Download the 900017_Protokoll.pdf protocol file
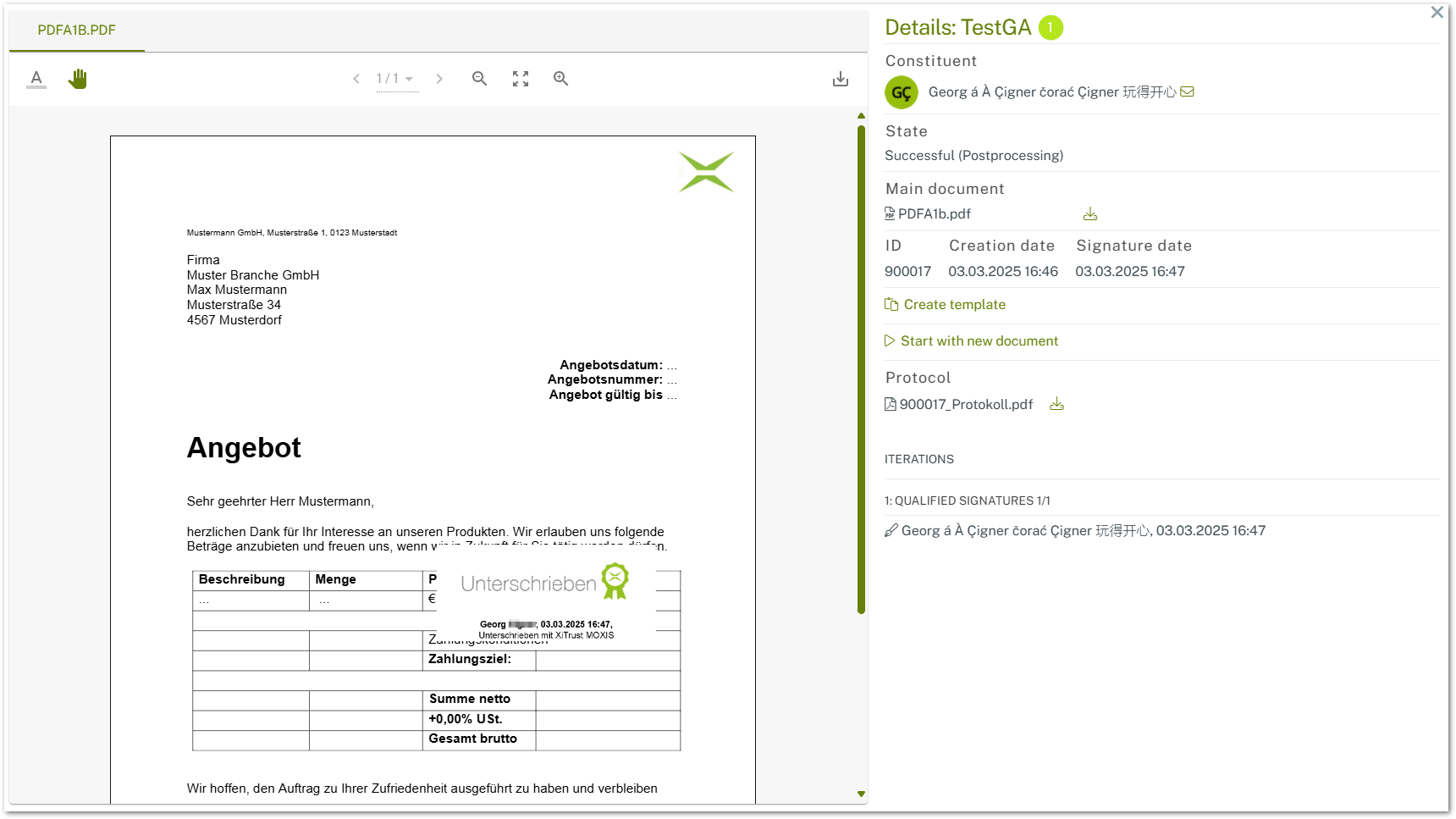The height and width of the screenshot is (819, 1456). [1056, 405]
